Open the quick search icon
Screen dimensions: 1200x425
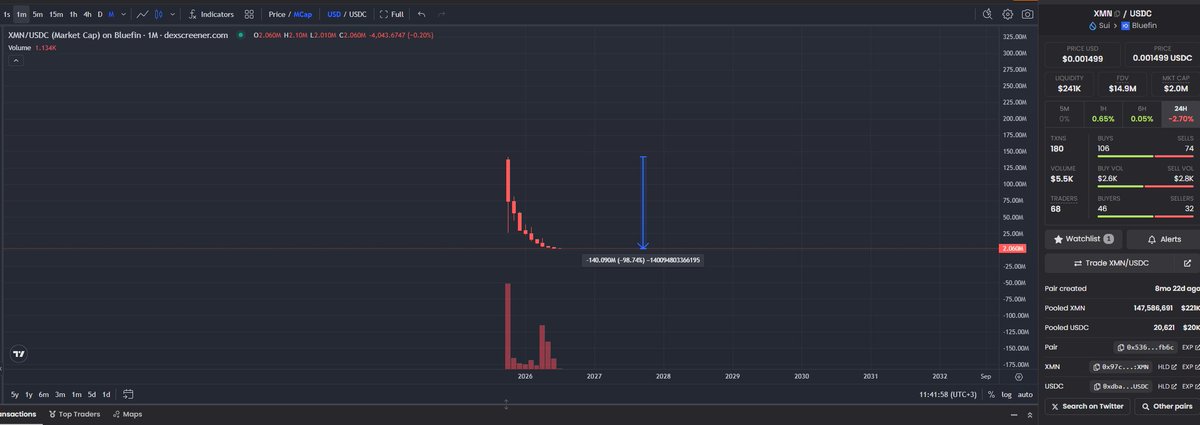click(x=986, y=15)
